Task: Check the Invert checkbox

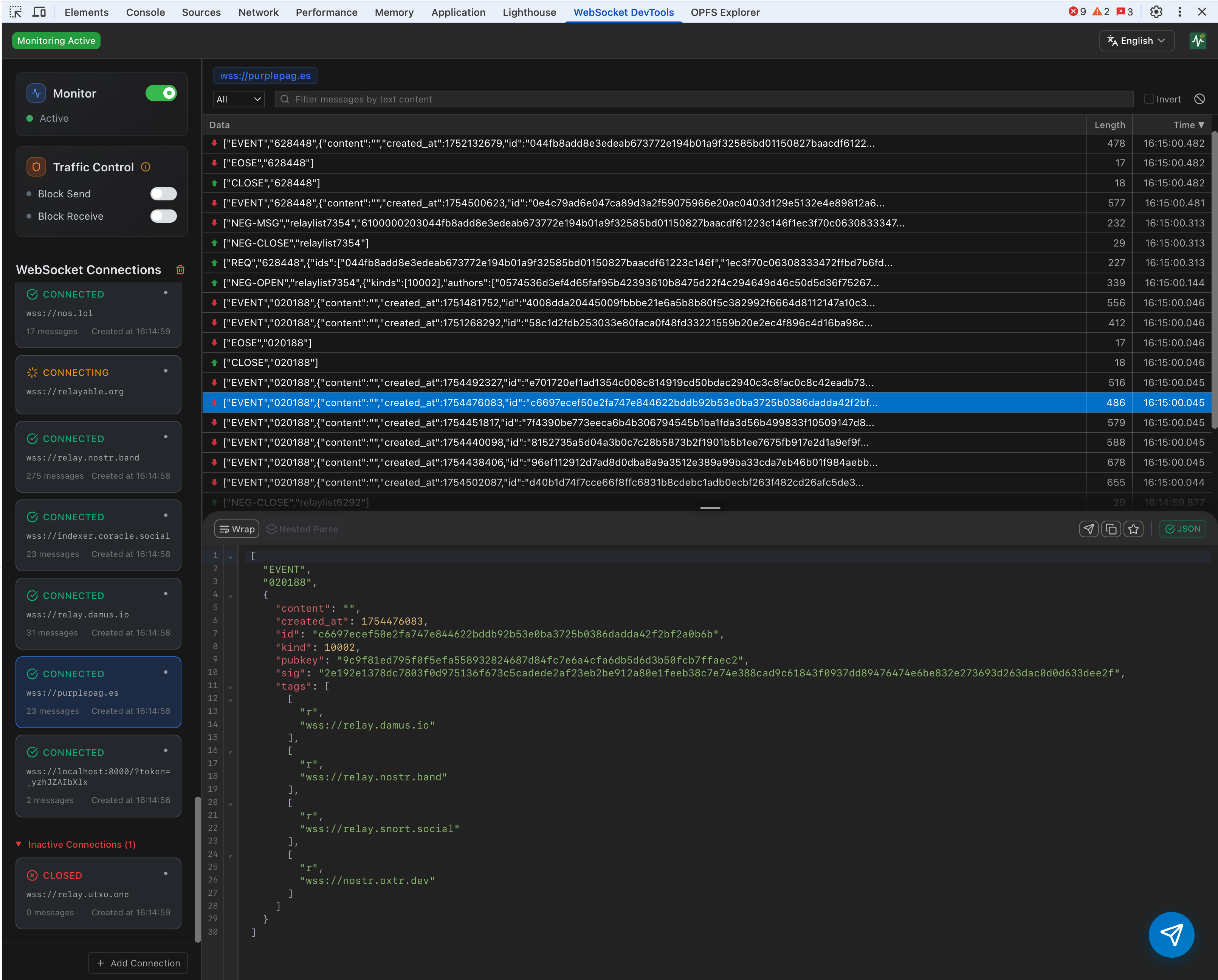Action: (x=1148, y=99)
